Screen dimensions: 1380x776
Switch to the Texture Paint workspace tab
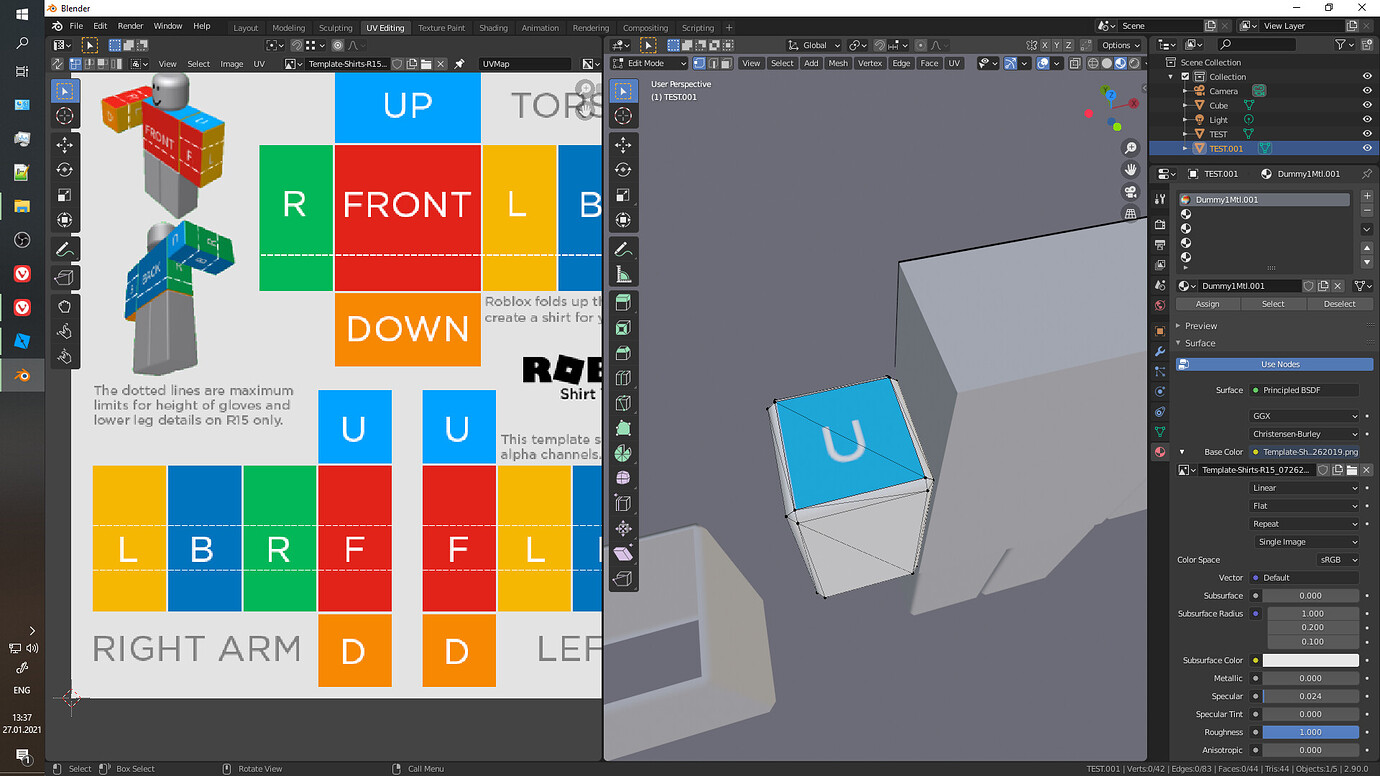point(439,28)
